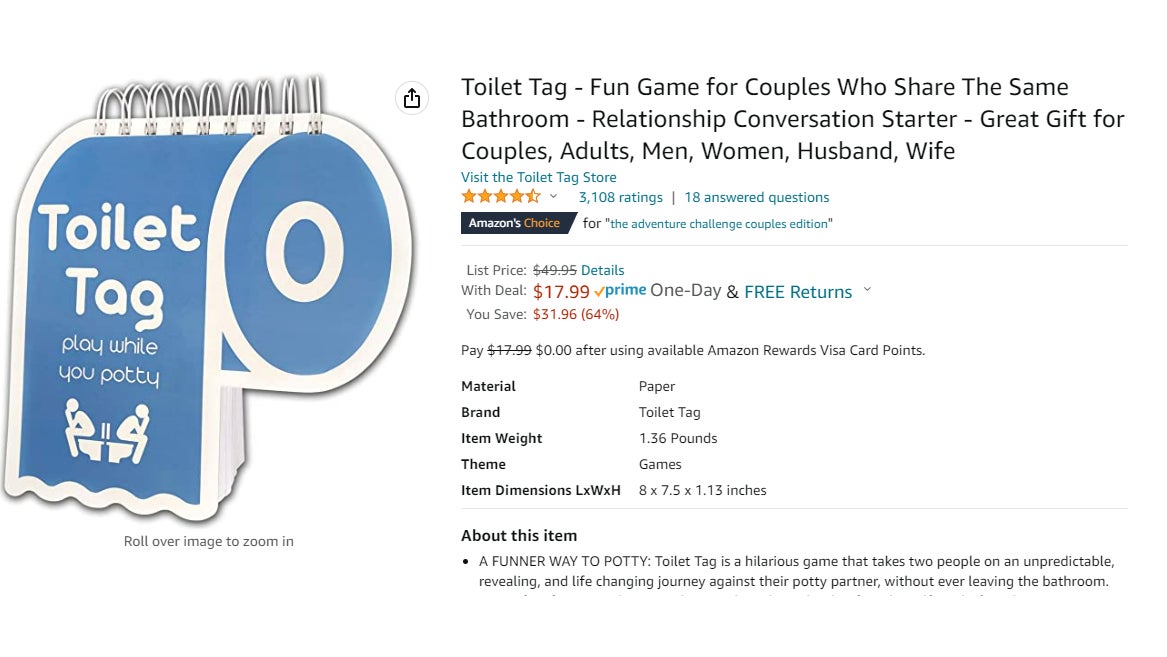Click the Amazon Prime logo icon
Image resolution: width=1167 pixels, height=657 pixels.
tap(620, 291)
